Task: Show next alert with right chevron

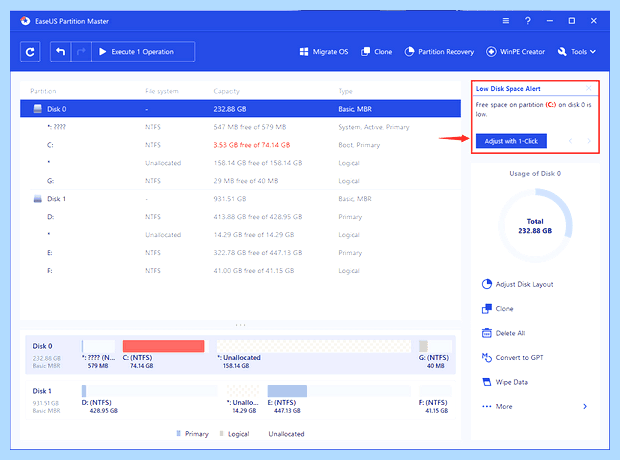Action: point(589,141)
